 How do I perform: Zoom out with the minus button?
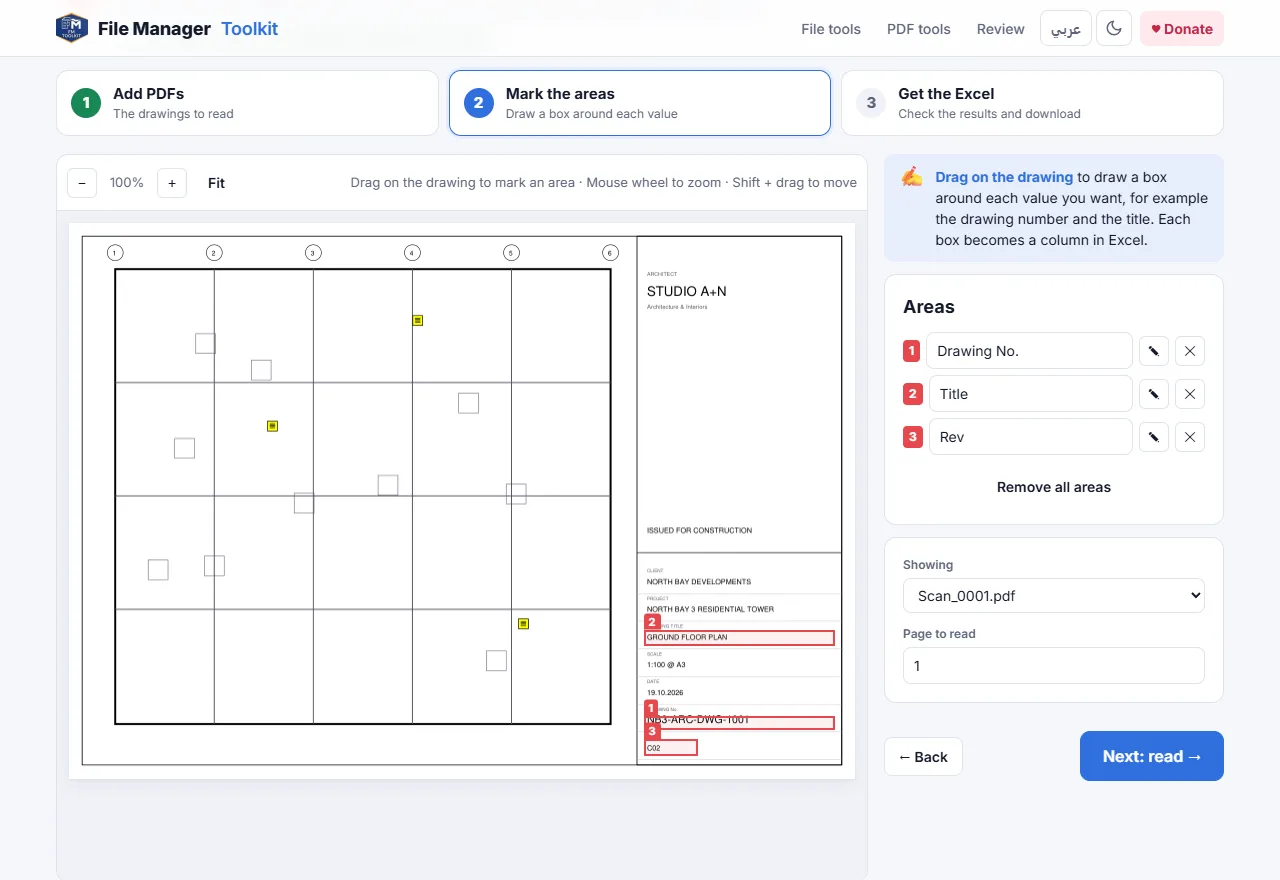click(82, 183)
